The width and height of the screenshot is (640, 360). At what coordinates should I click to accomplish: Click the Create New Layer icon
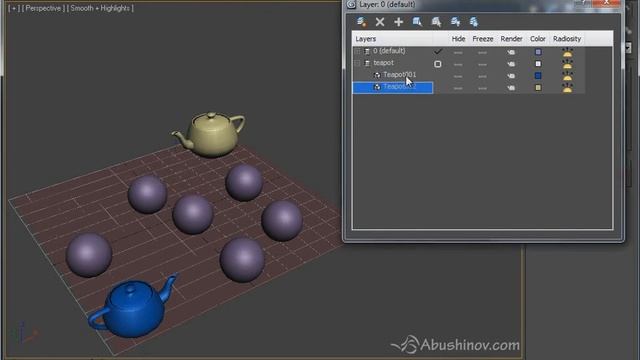tap(361, 22)
